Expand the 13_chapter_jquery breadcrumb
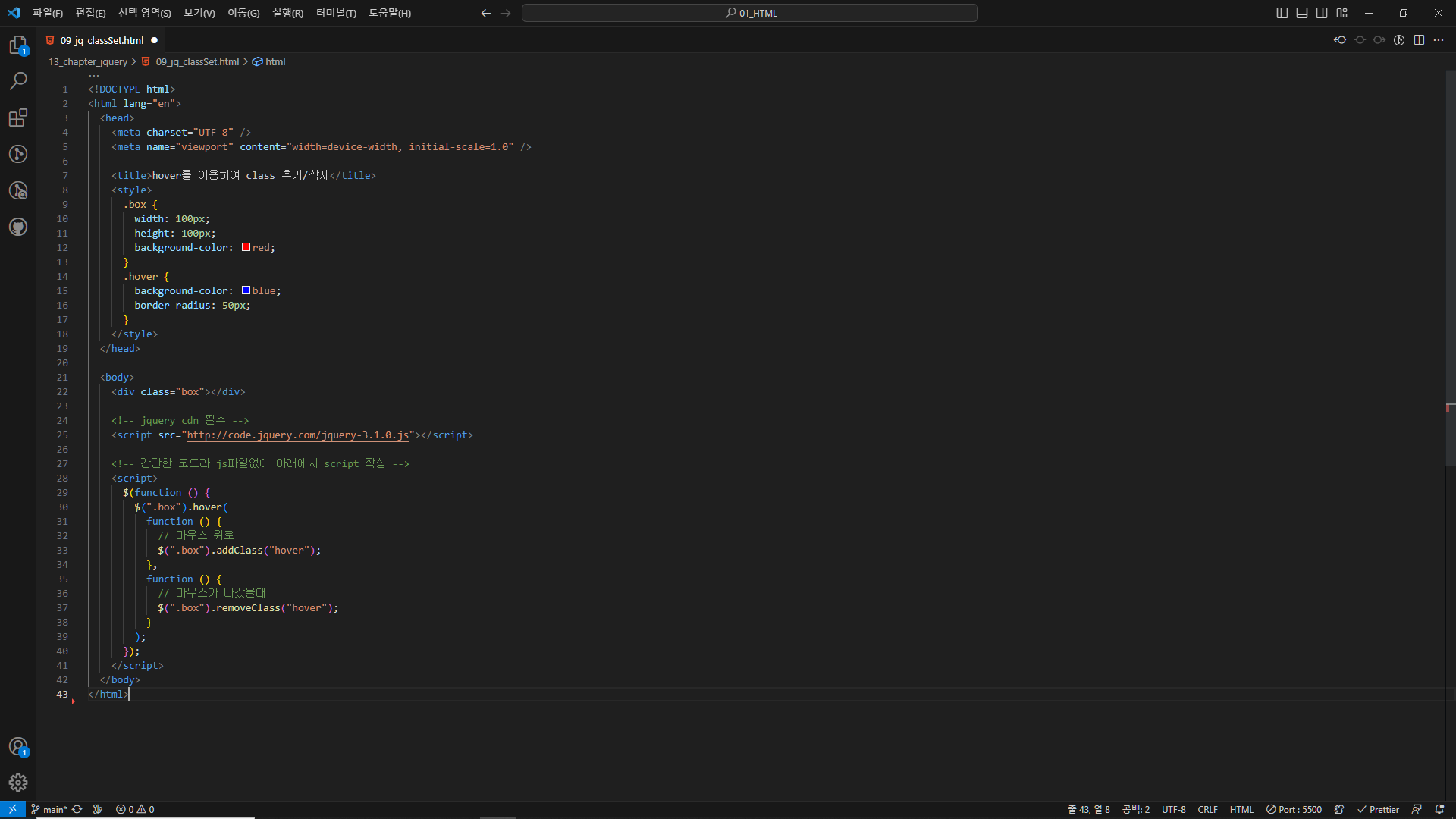The image size is (1456, 819). [88, 61]
